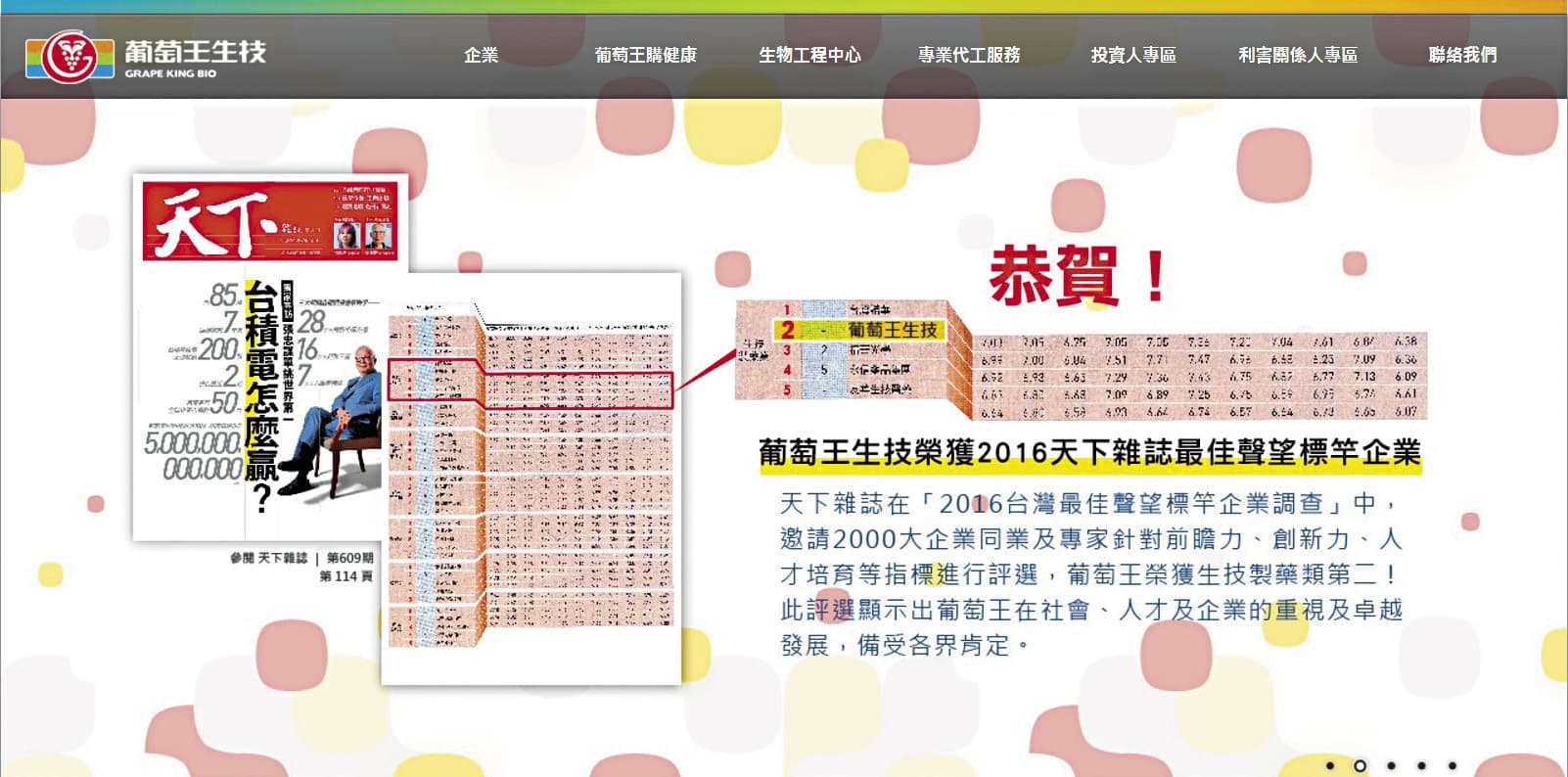
Task: Select the first carousel slide dot
Action: [1330, 765]
